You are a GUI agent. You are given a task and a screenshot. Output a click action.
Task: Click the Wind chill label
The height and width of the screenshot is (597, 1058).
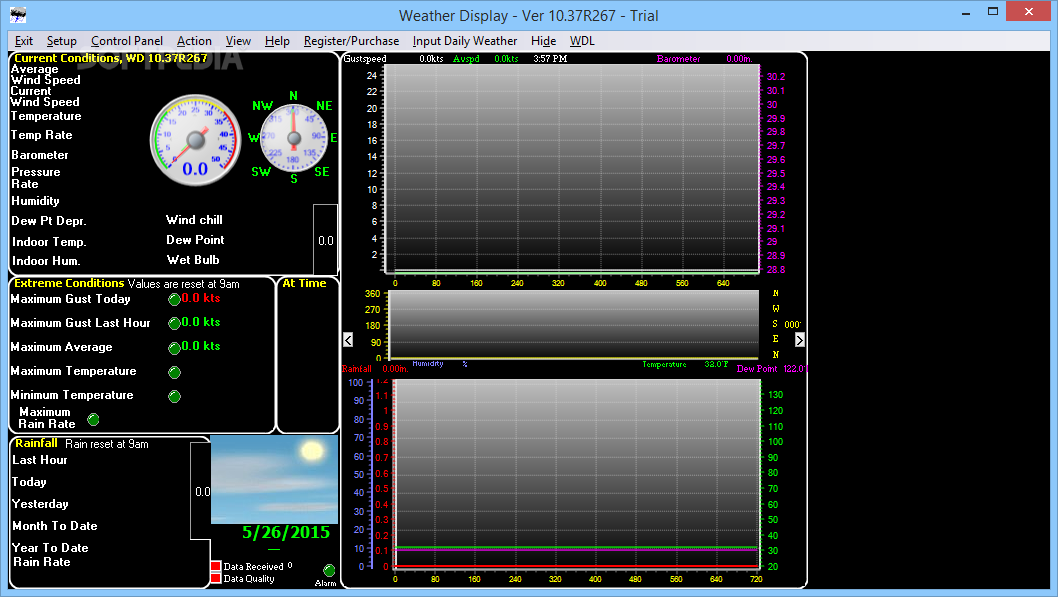(194, 220)
